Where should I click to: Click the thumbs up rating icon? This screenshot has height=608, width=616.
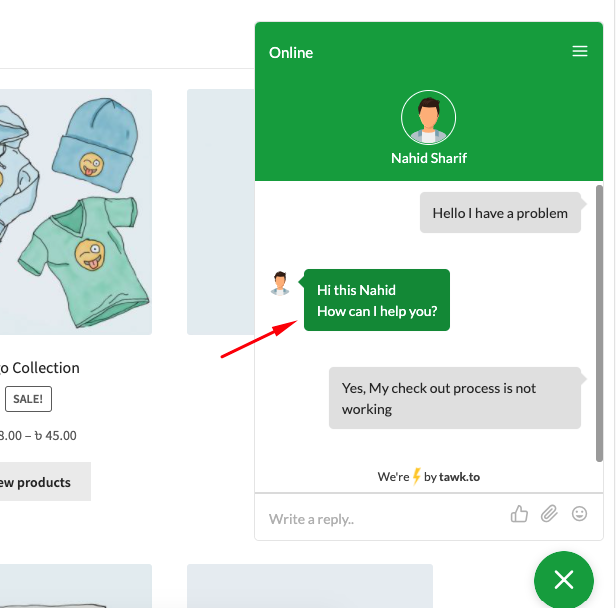[519, 514]
